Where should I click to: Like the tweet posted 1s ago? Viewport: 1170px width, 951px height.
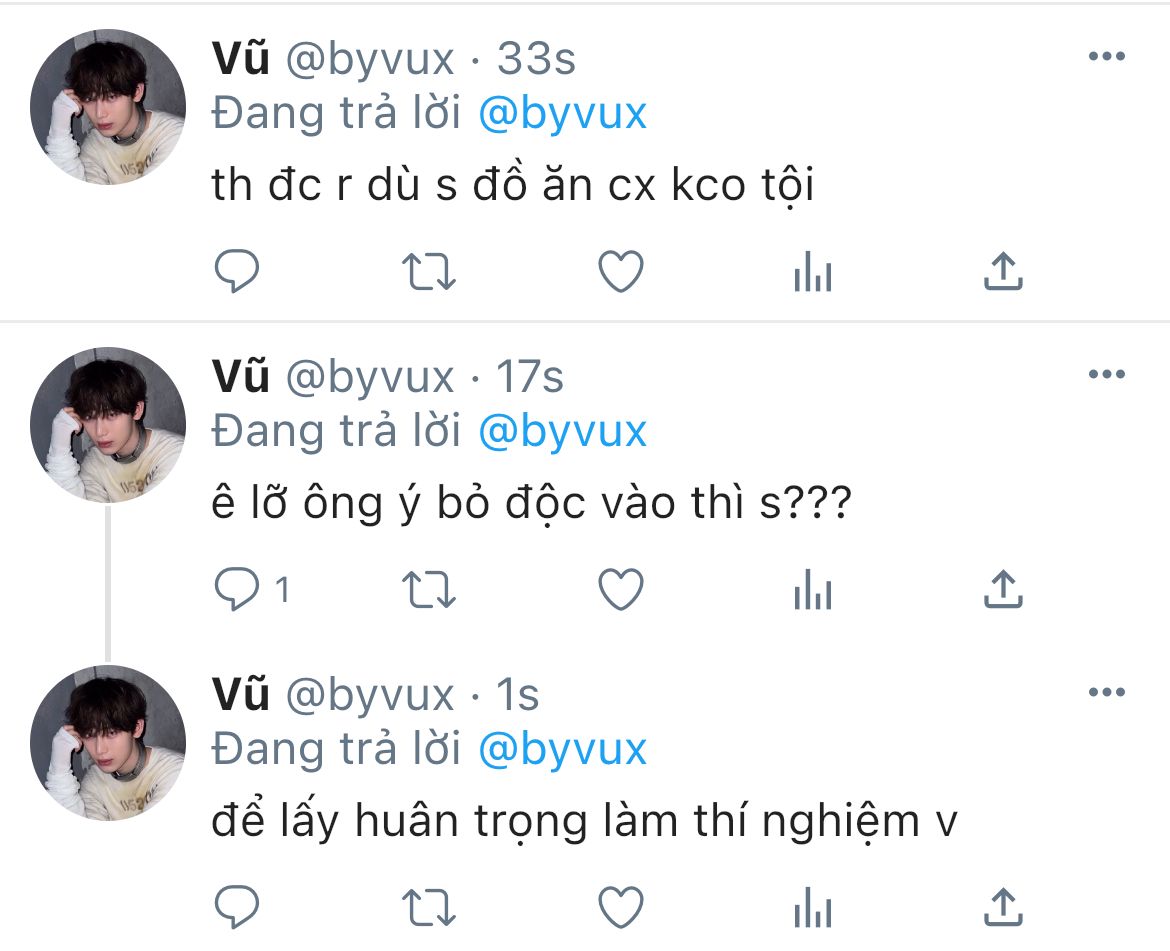click(621, 907)
